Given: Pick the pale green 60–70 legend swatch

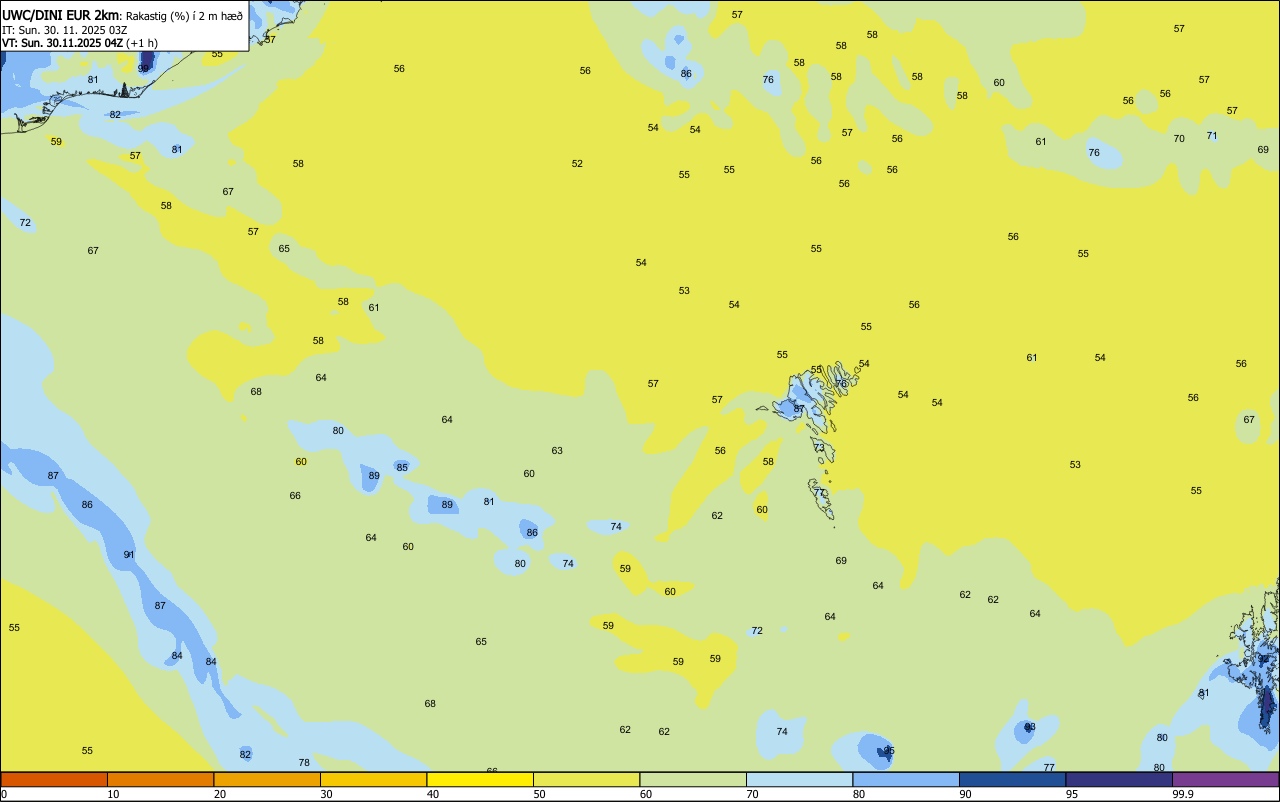Looking at the screenshot, I should pyautogui.click(x=693, y=779).
